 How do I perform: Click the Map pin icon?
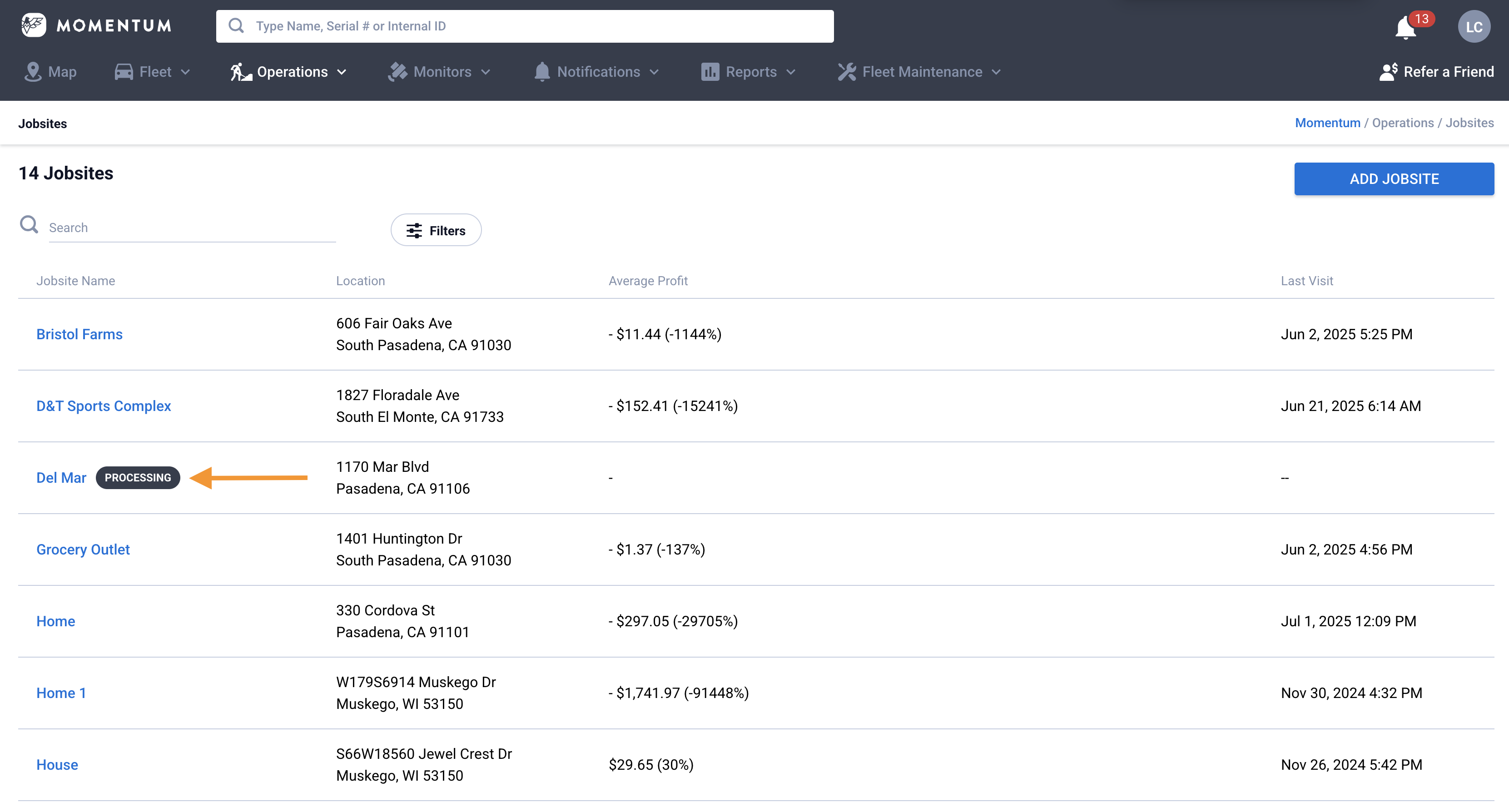tap(33, 71)
